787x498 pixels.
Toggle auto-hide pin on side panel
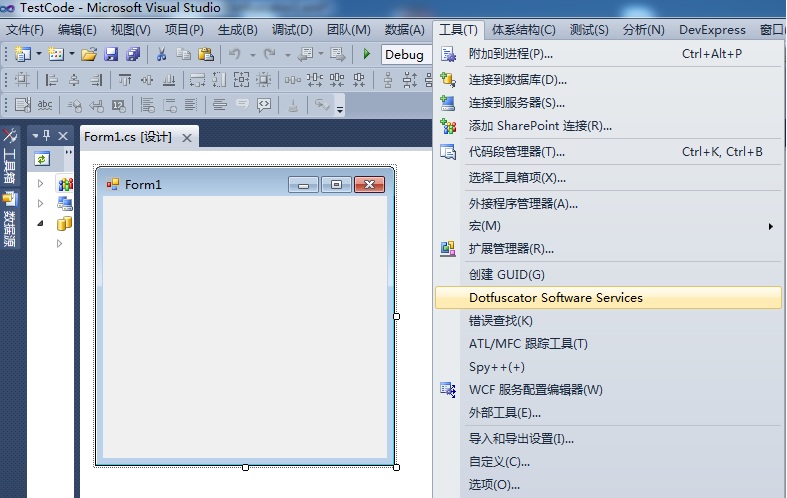click(47, 135)
